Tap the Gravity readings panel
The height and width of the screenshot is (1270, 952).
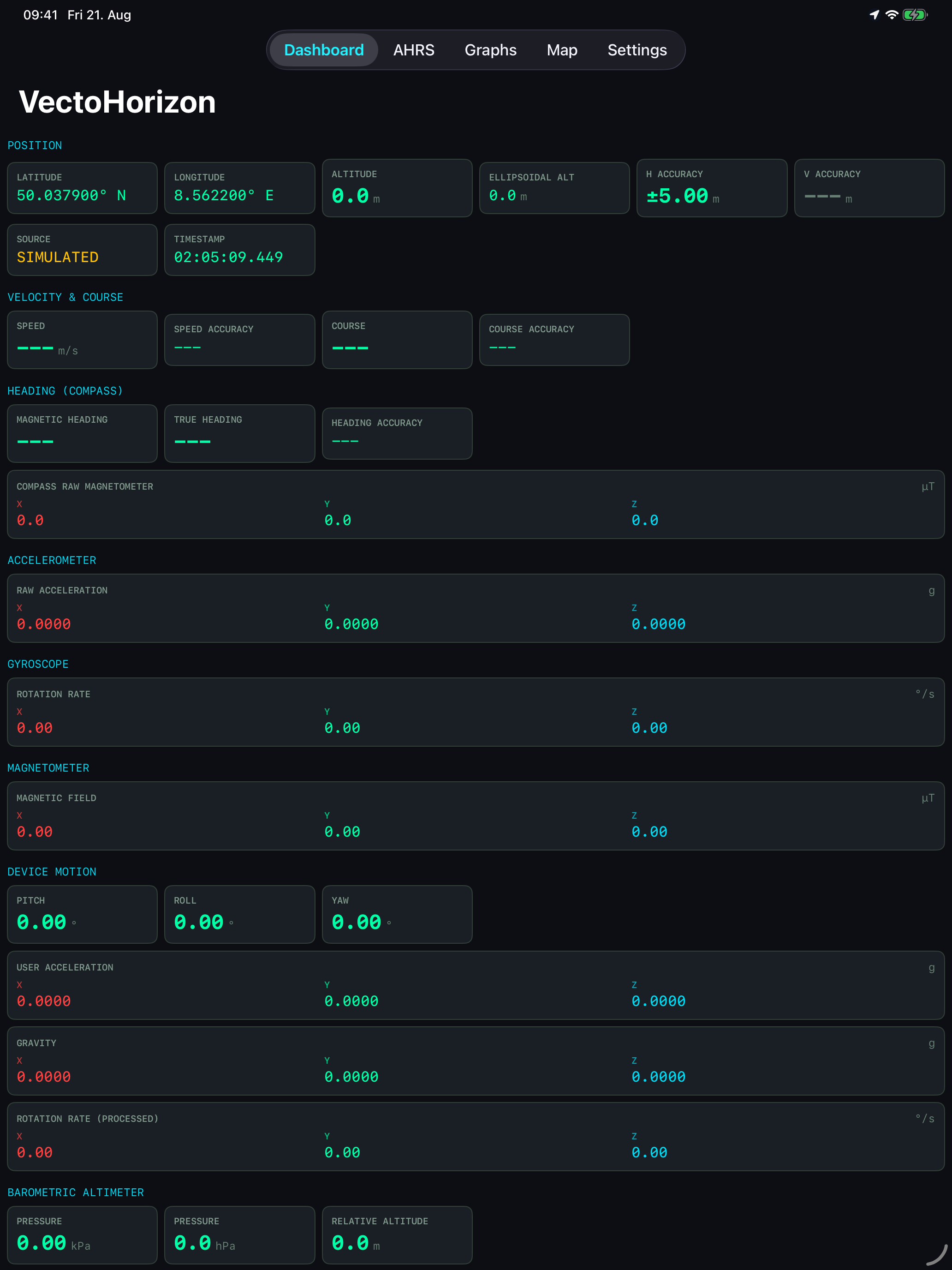(476, 1061)
